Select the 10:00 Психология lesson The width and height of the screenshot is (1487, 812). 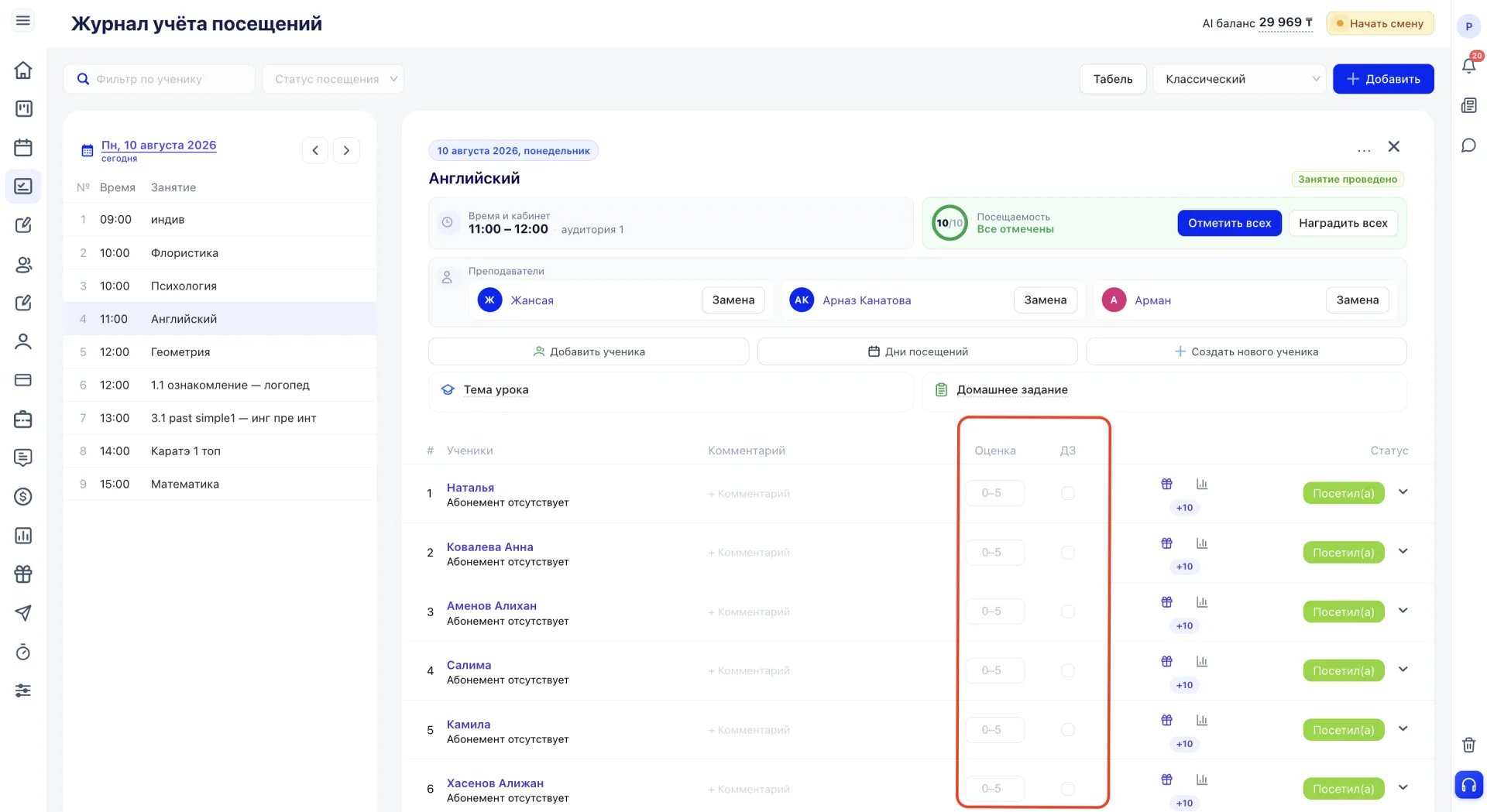(x=220, y=286)
